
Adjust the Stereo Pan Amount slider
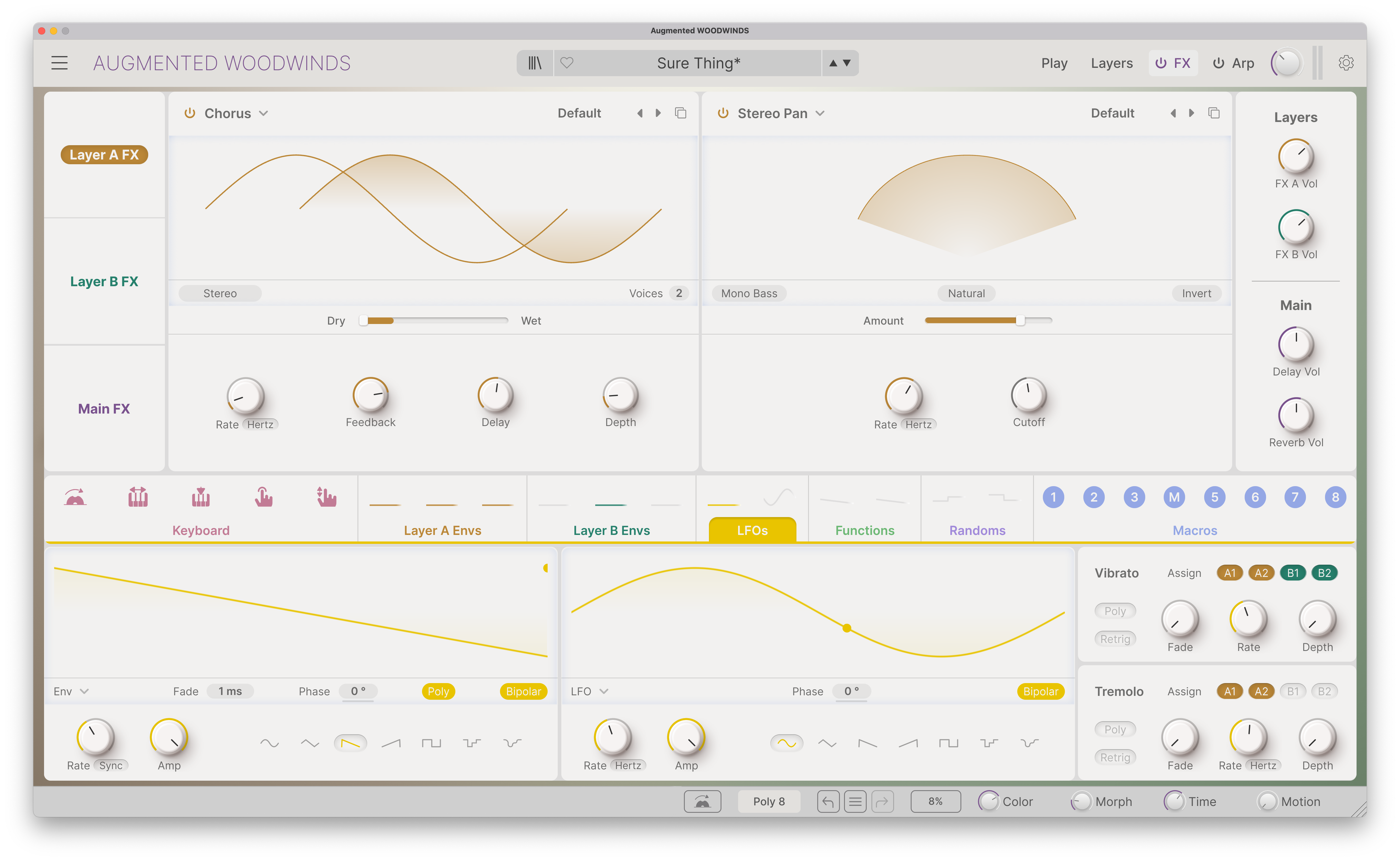988,321
